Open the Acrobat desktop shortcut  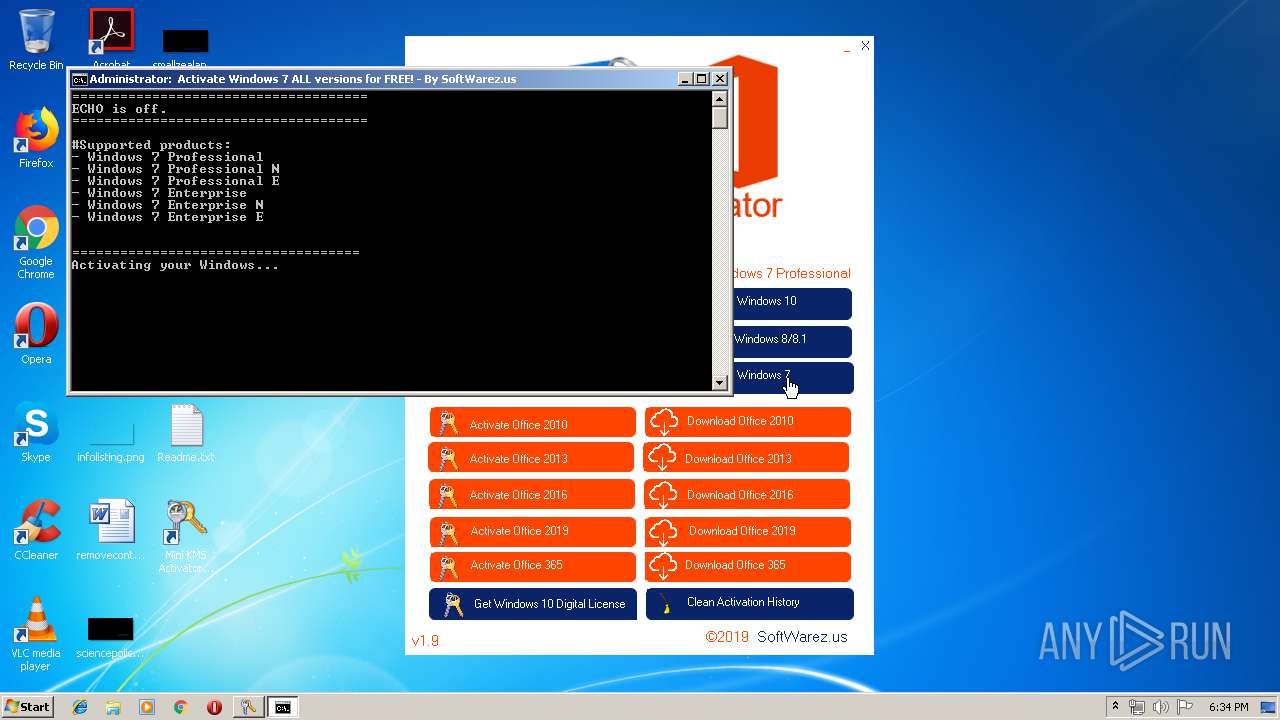point(111,38)
